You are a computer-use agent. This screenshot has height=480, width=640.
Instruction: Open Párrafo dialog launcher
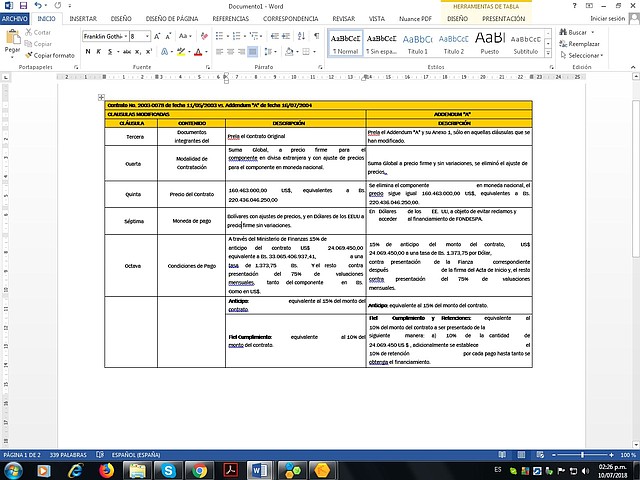click(320, 67)
